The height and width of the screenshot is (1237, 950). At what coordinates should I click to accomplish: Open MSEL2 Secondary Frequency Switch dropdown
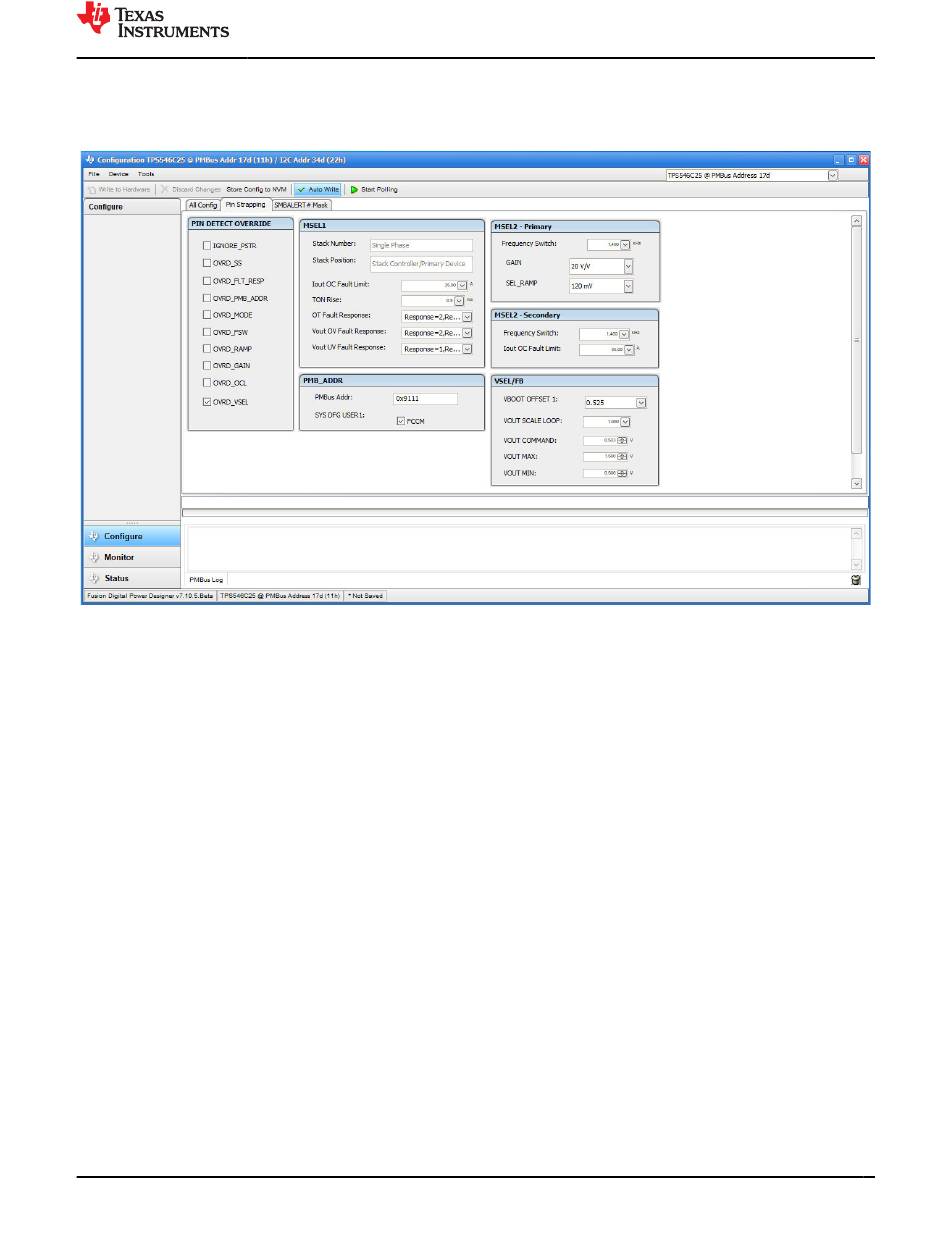[625, 334]
